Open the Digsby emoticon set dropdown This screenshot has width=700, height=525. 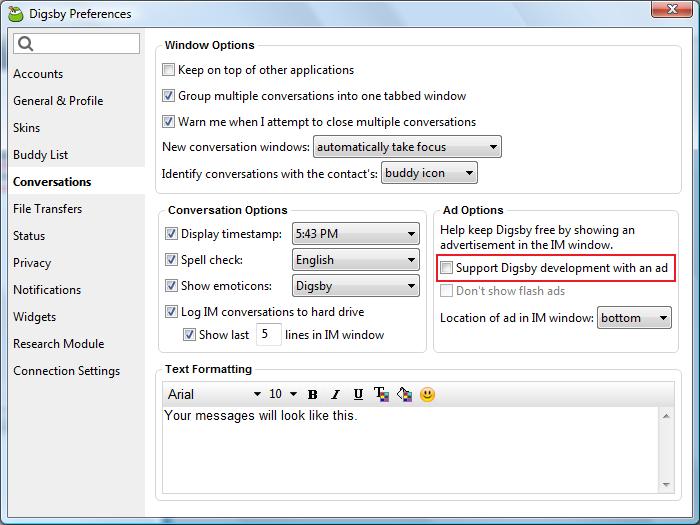coord(356,285)
